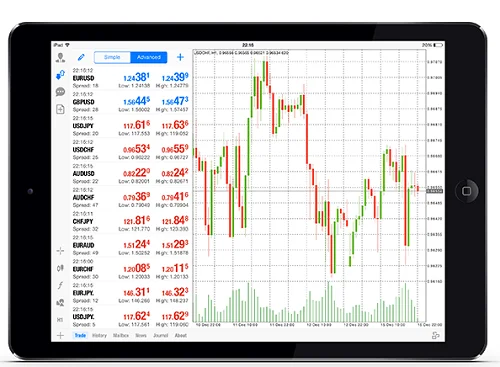This screenshot has width=500, height=367.
Task: Select the EURCHF symbol name
Action: (83, 269)
